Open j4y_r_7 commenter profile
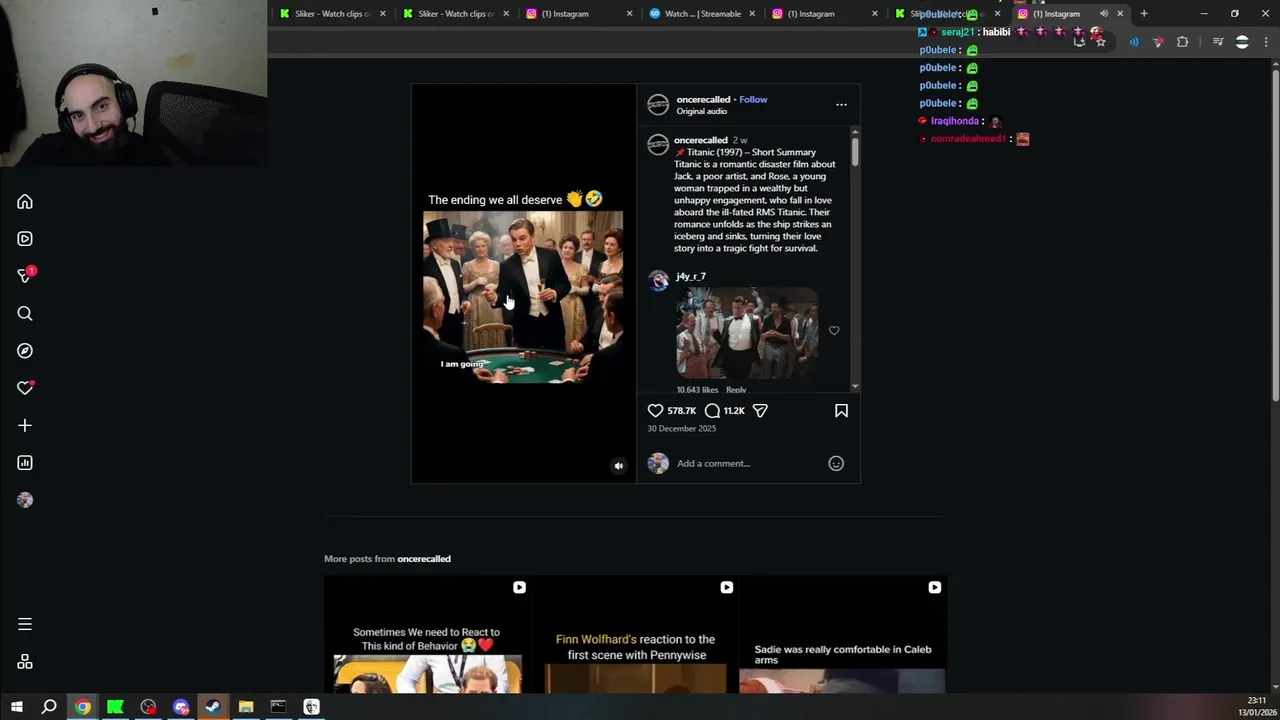The width and height of the screenshot is (1280, 720). (x=691, y=276)
